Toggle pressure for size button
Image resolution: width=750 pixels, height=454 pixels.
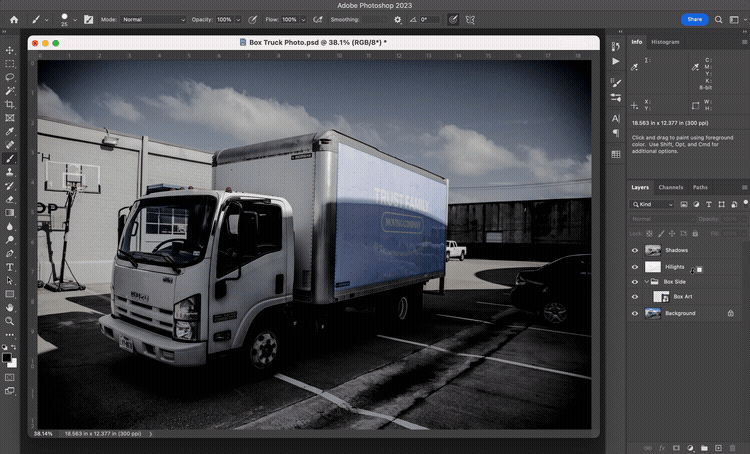point(453,20)
